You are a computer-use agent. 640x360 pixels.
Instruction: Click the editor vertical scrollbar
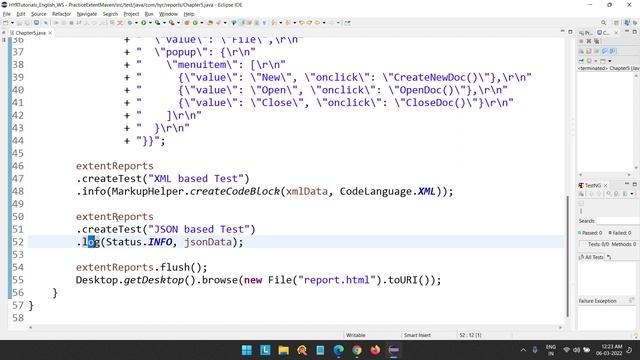(568, 256)
